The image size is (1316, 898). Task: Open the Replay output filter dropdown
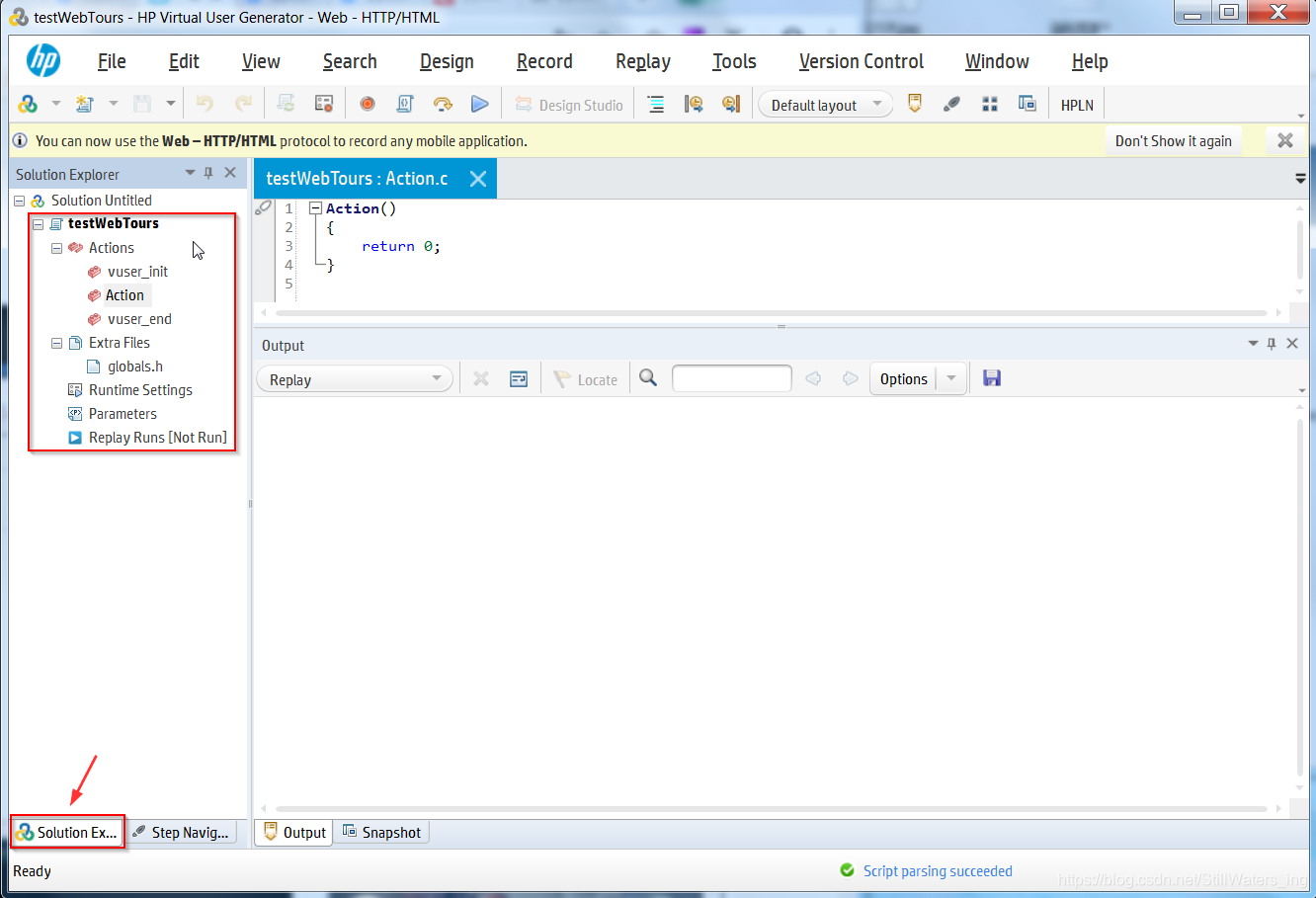point(355,379)
